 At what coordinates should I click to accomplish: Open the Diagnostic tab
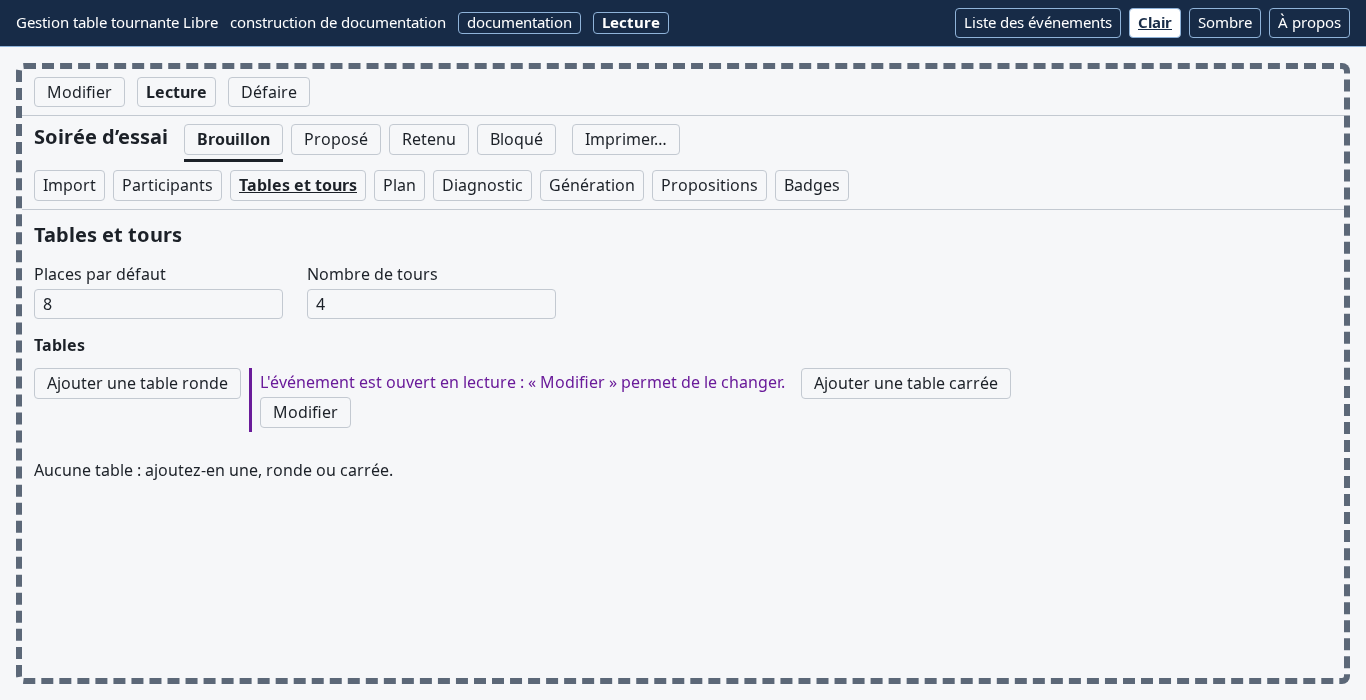point(482,185)
